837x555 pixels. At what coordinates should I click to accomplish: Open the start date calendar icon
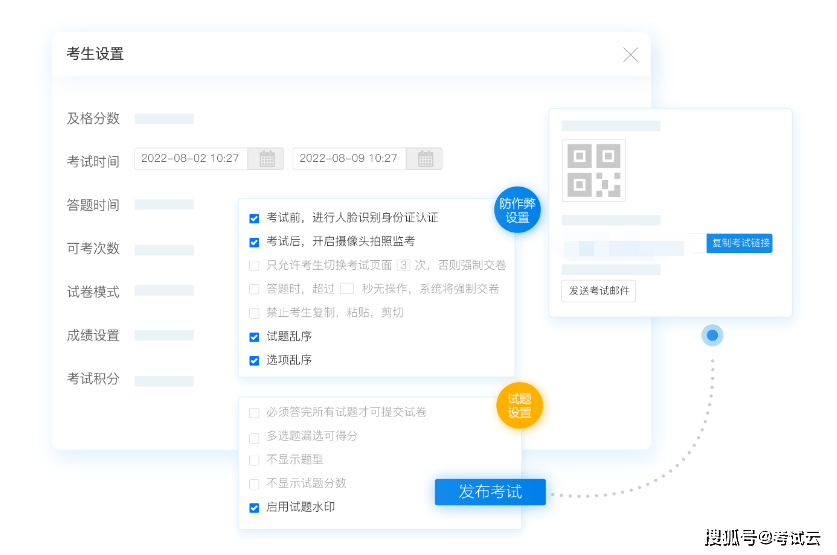[266, 158]
